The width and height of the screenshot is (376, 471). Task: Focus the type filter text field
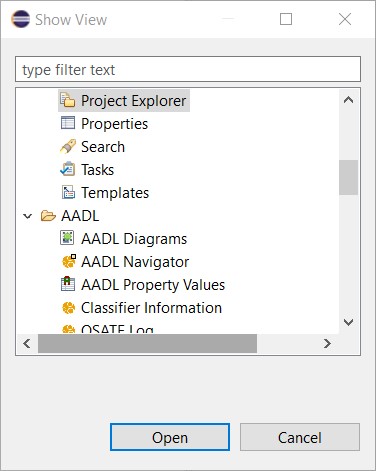[188, 69]
